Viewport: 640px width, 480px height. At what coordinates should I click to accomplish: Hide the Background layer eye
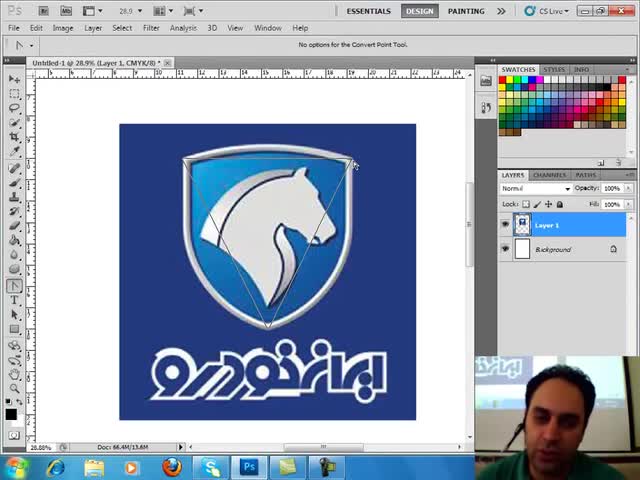[505, 249]
